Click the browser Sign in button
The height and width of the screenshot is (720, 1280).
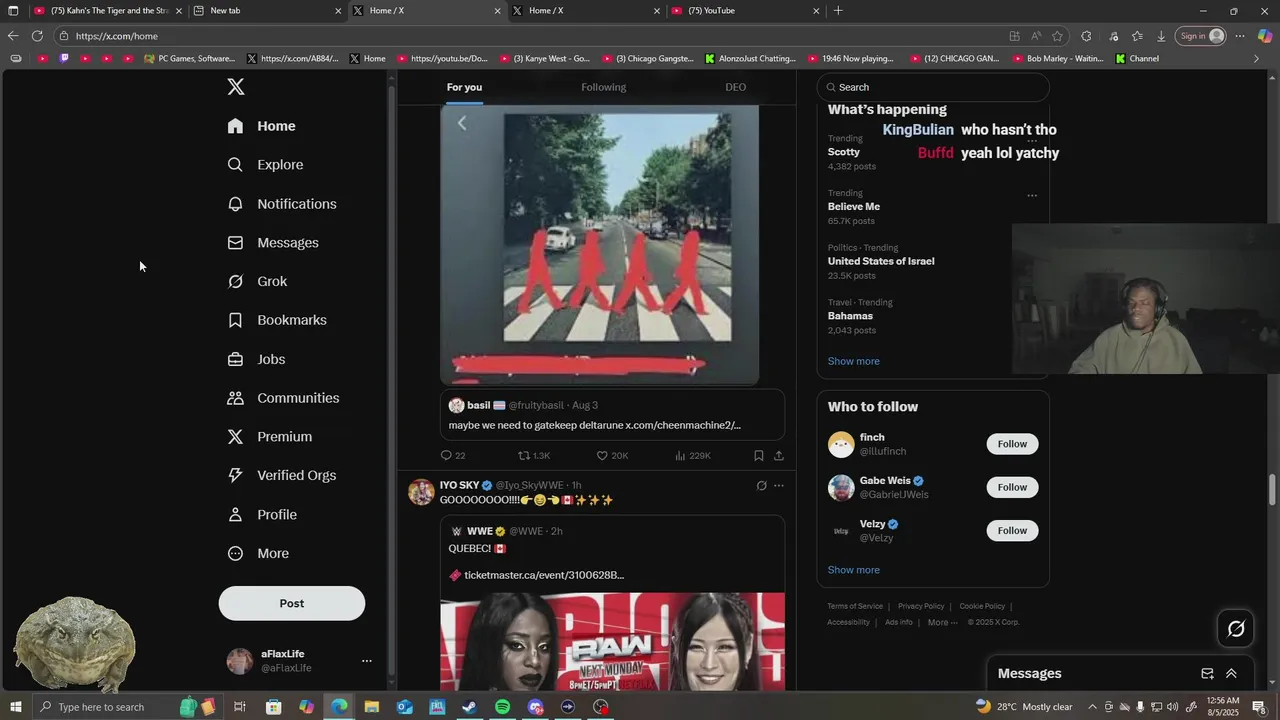pos(1201,36)
